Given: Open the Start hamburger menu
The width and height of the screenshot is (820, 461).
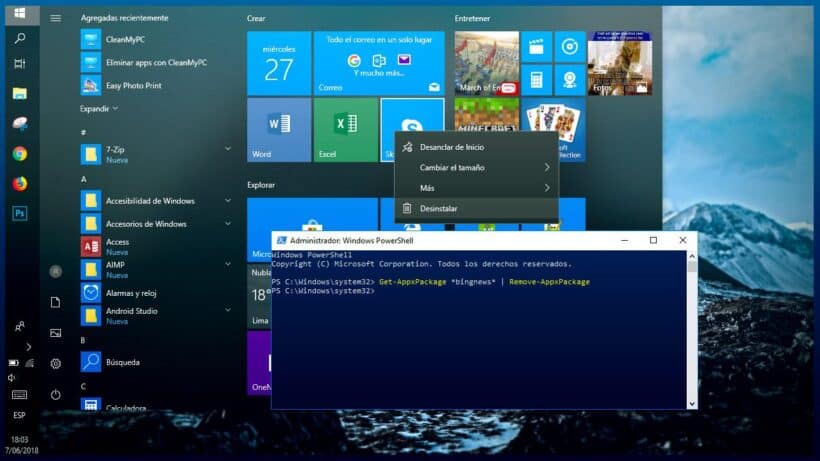Looking at the screenshot, I should point(55,18).
